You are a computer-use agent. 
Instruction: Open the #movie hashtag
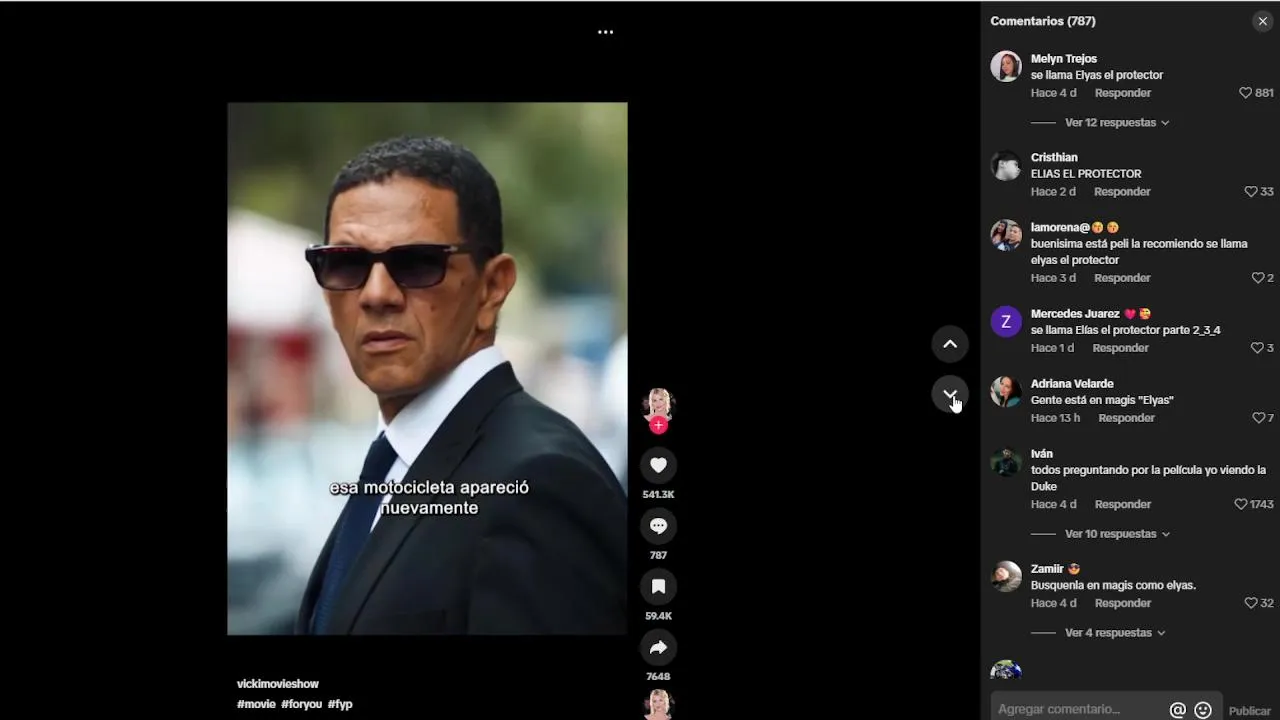[256, 704]
